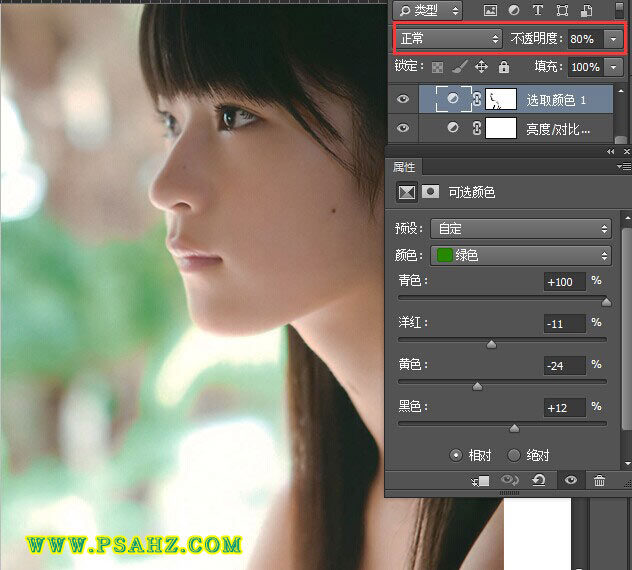Click the pixel layer filter icon
Viewport: 632px width, 570px height.
[x=490, y=11]
